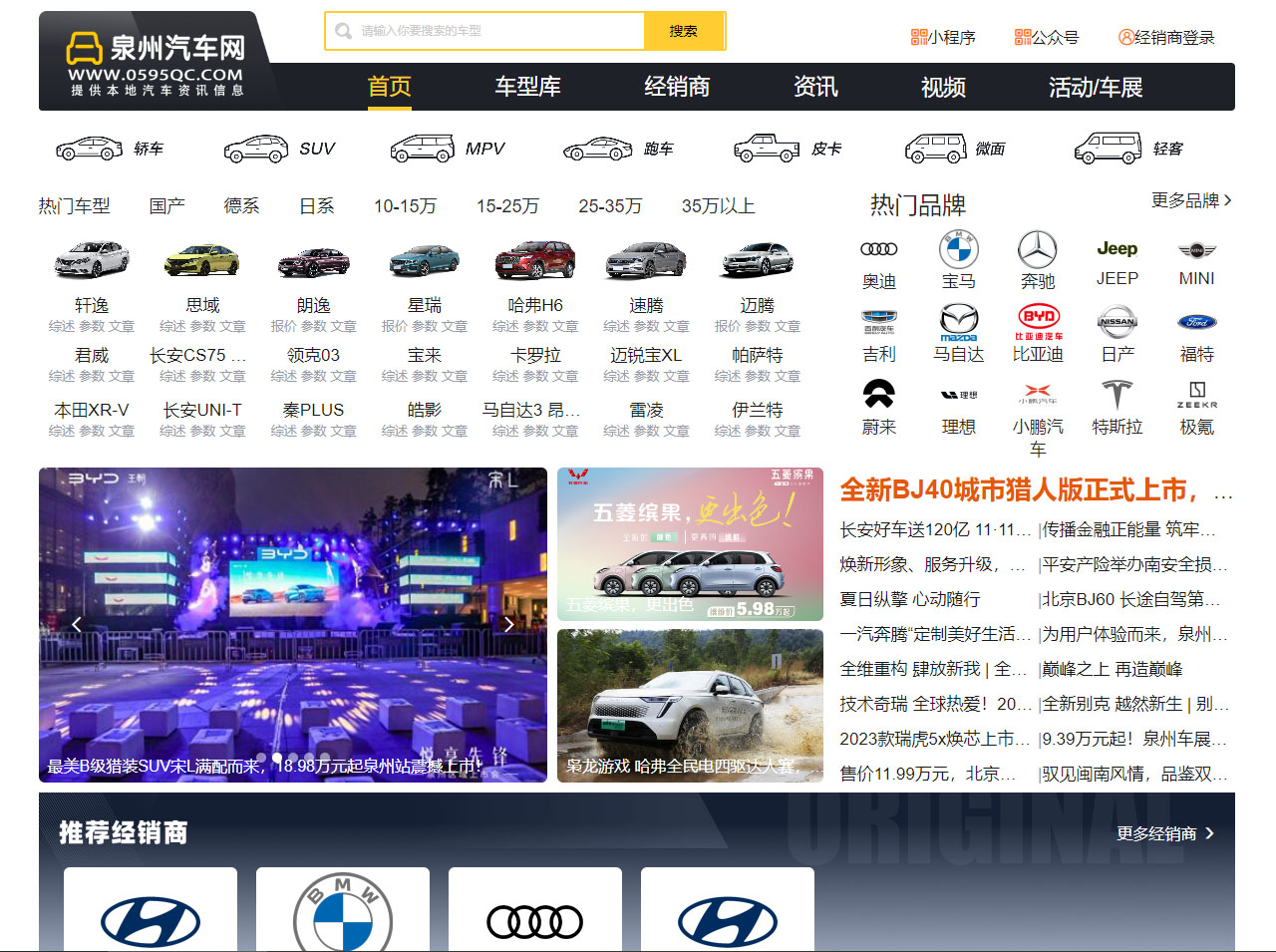Select the 理想 Li Auto brand logo

[959, 395]
